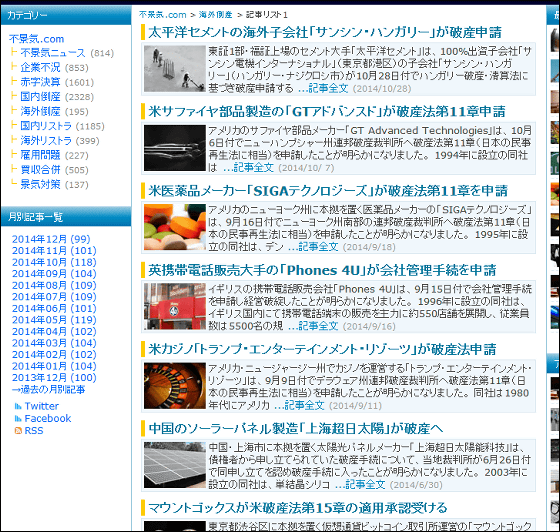
Task: Select 赤字決算 category (1601)
Action: (x=40, y=82)
